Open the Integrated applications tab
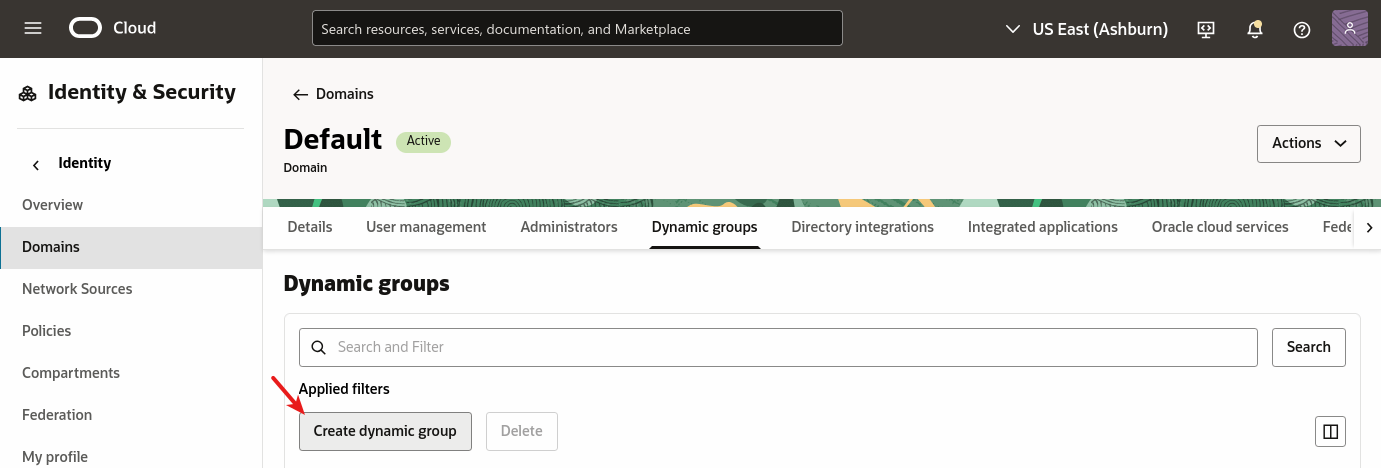 coord(1043,227)
